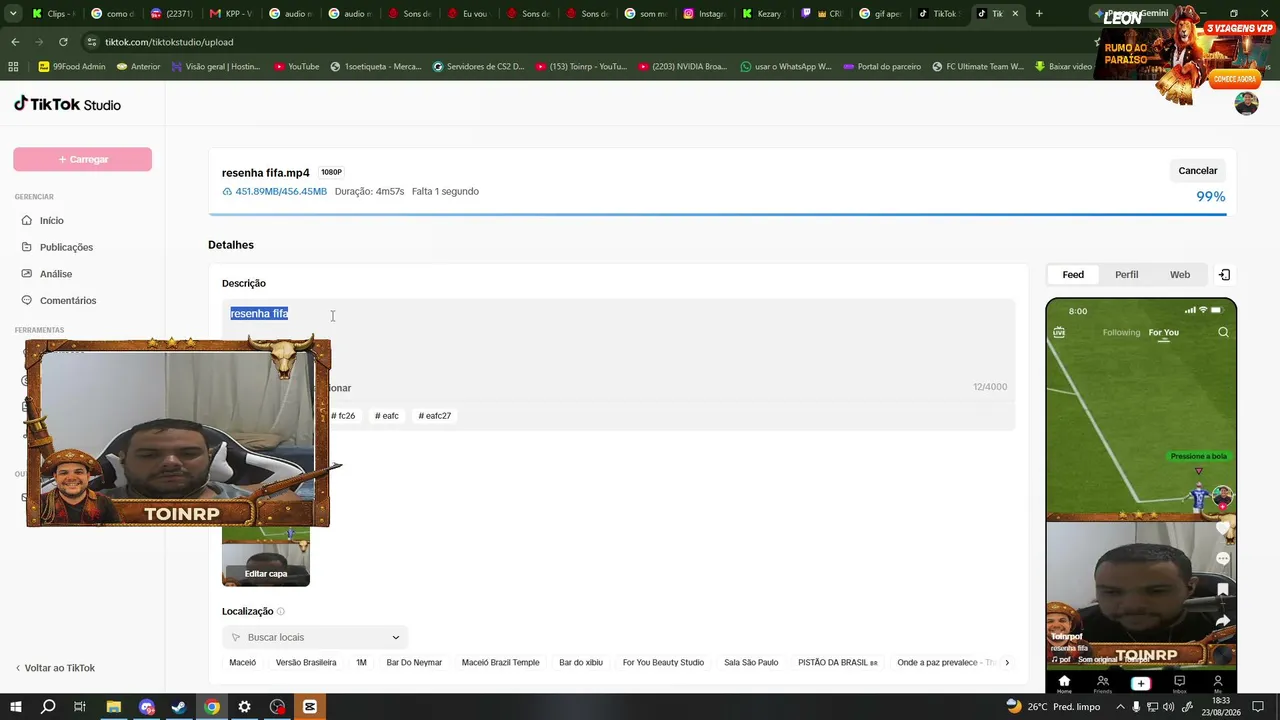Open Análise in the sidebar
Screen dimensions: 1280x720
tap(55, 274)
